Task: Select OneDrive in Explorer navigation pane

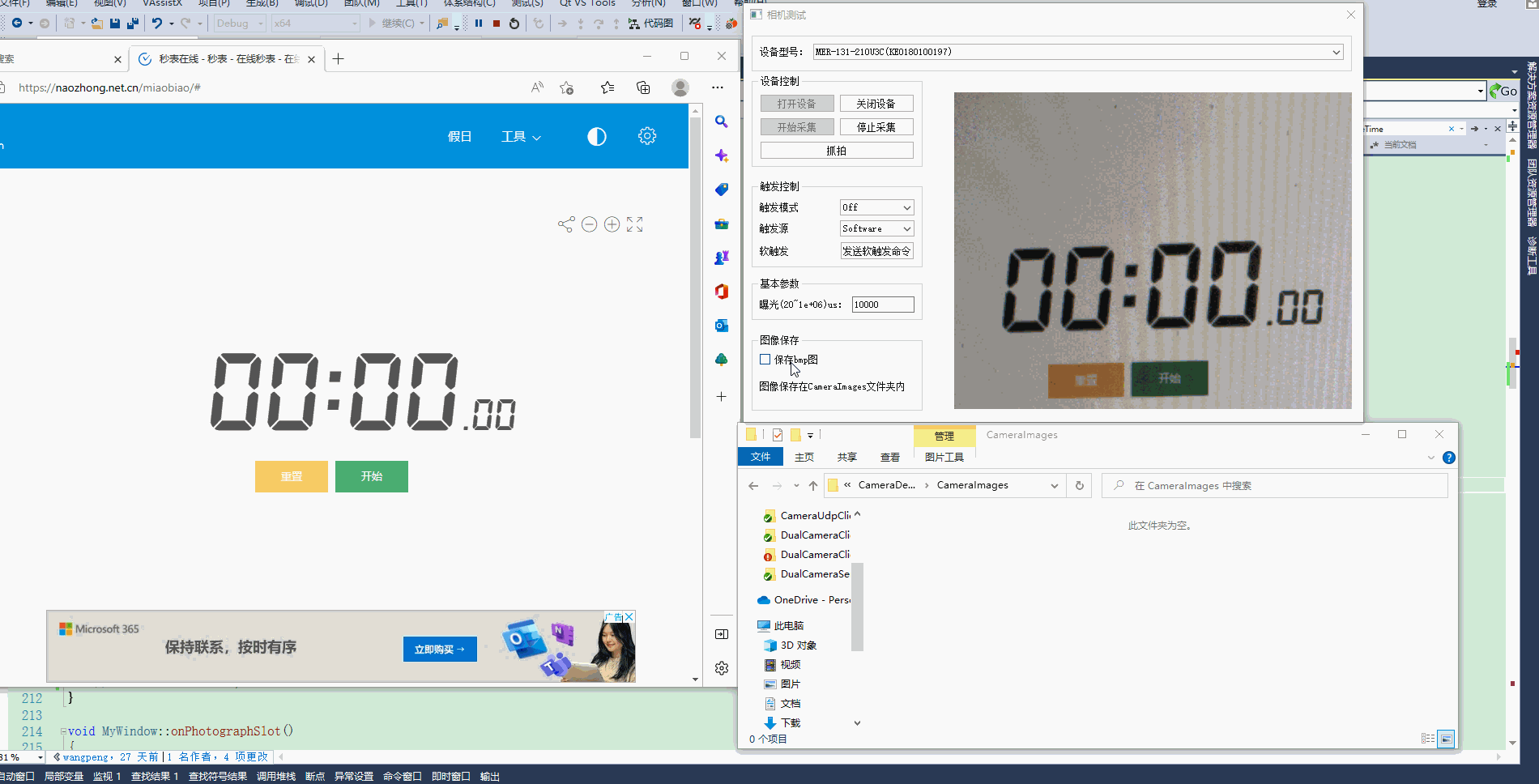Action: (804, 600)
